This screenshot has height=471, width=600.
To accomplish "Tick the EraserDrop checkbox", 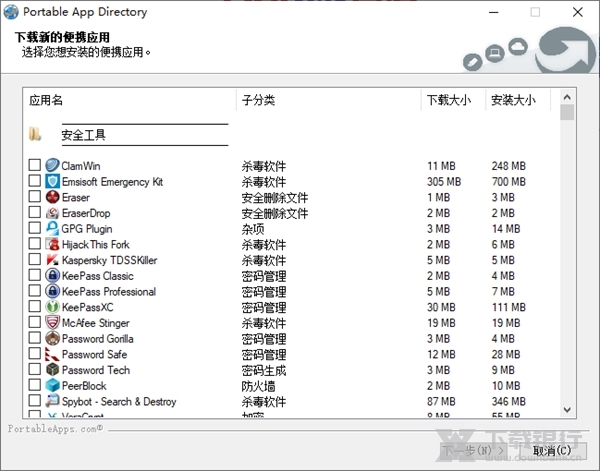I will tap(35, 212).
